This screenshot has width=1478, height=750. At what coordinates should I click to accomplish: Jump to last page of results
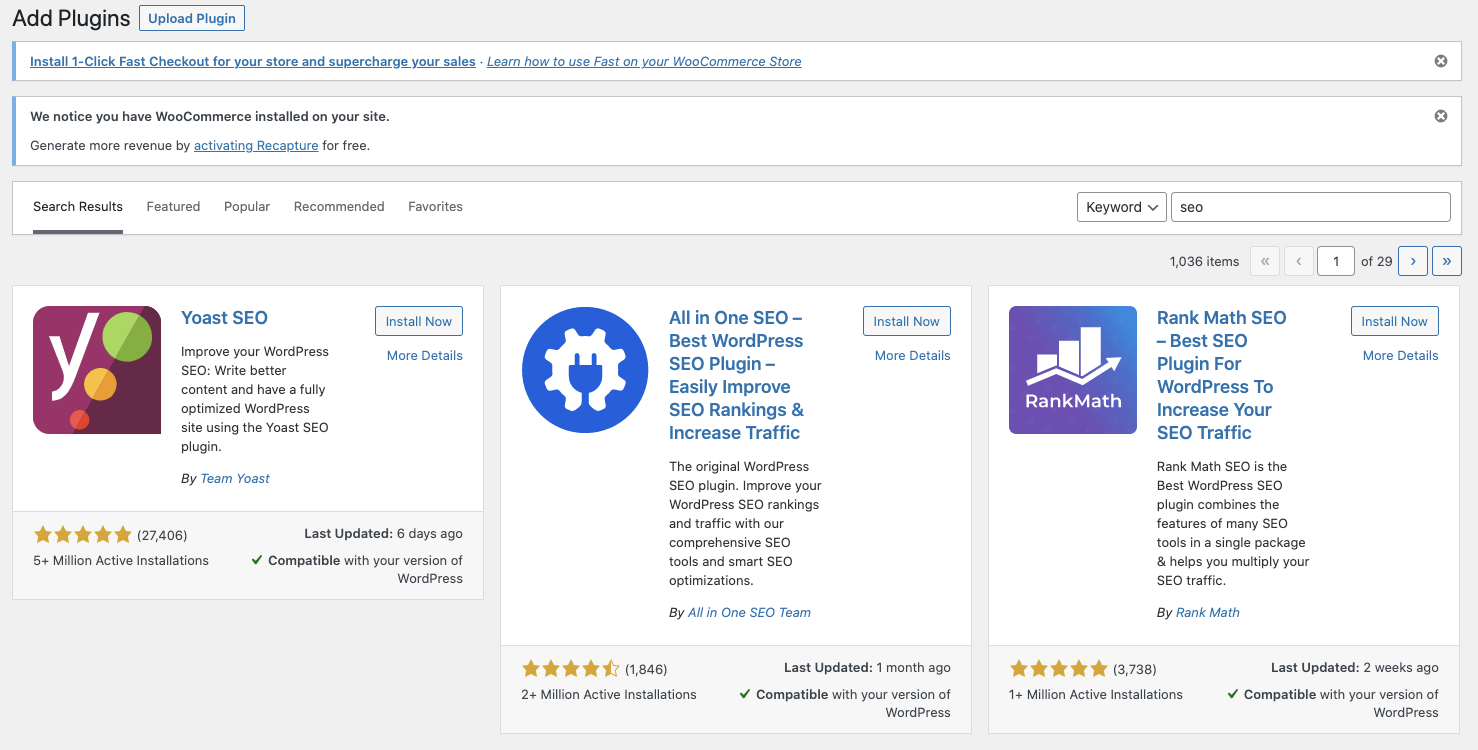click(x=1447, y=261)
